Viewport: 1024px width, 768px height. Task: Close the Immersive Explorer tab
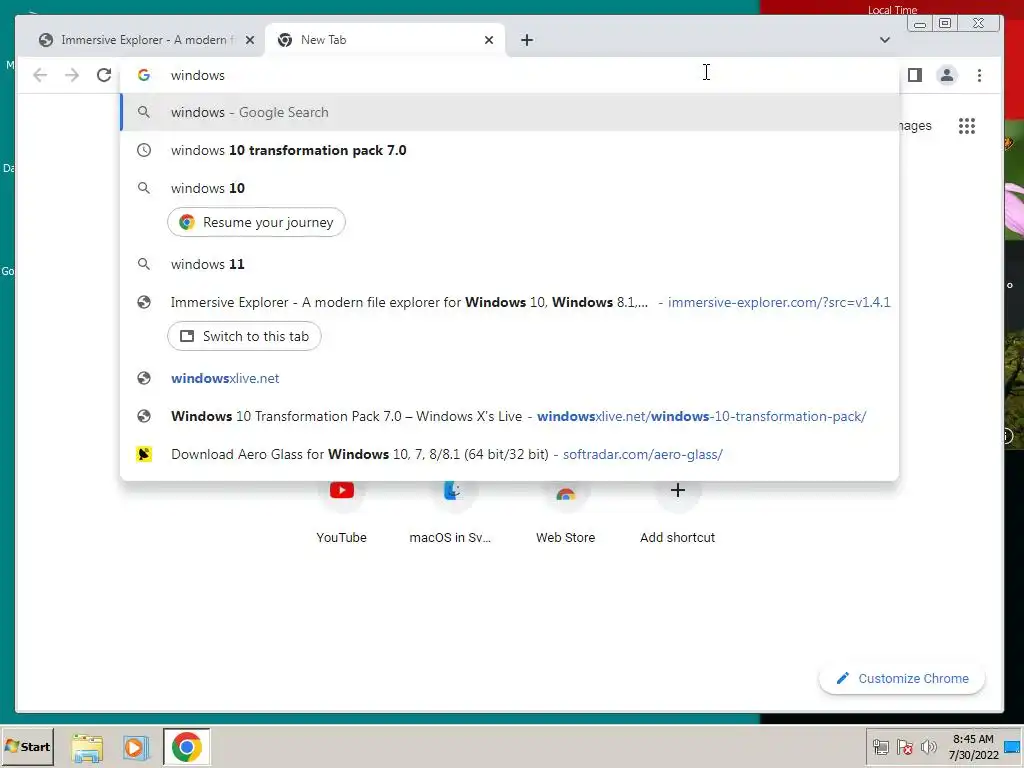(249, 40)
